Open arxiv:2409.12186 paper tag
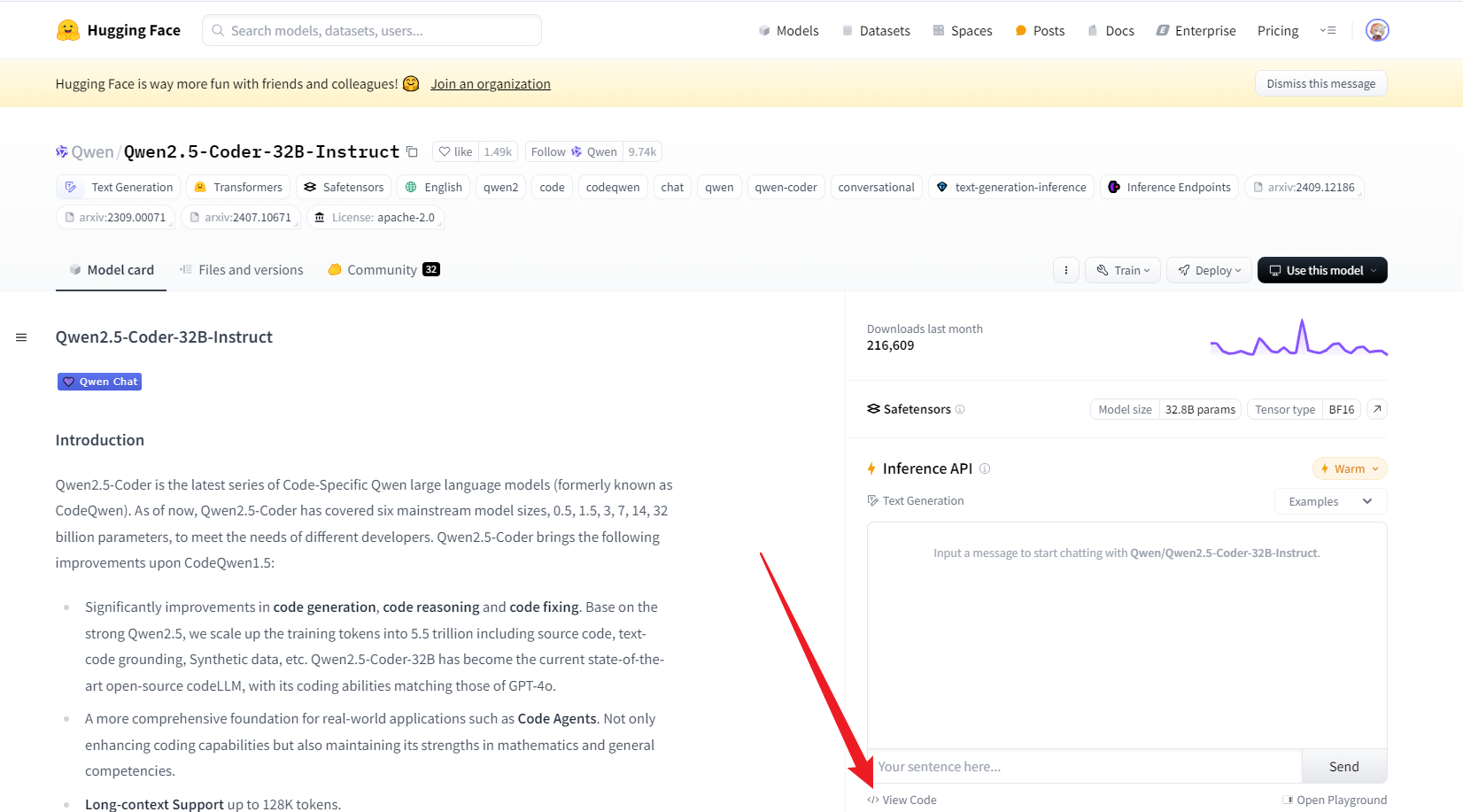Image resolution: width=1463 pixels, height=812 pixels. coord(1304,187)
